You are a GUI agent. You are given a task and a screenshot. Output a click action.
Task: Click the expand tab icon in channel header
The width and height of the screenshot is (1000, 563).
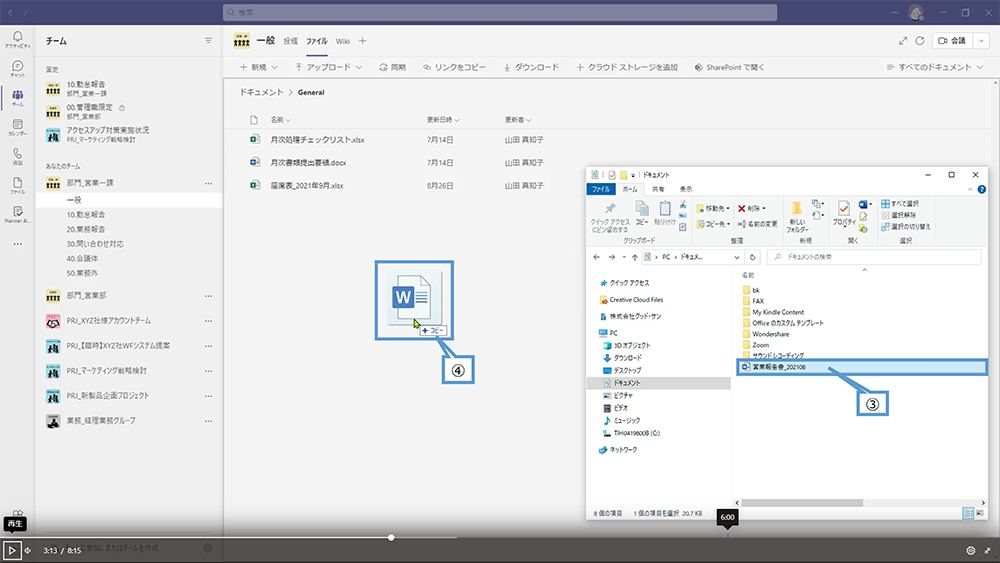tap(903, 41)
